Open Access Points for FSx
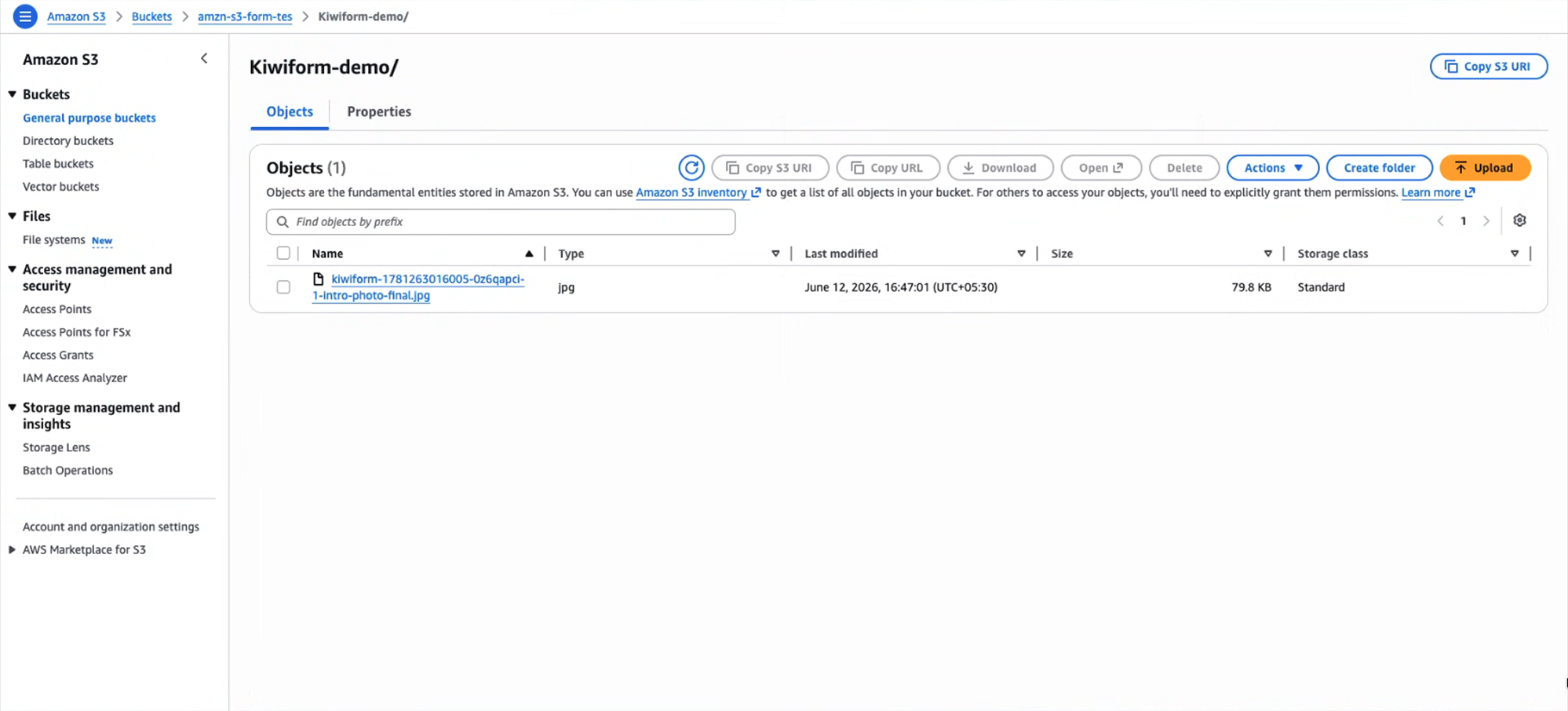 coord(77,332)
